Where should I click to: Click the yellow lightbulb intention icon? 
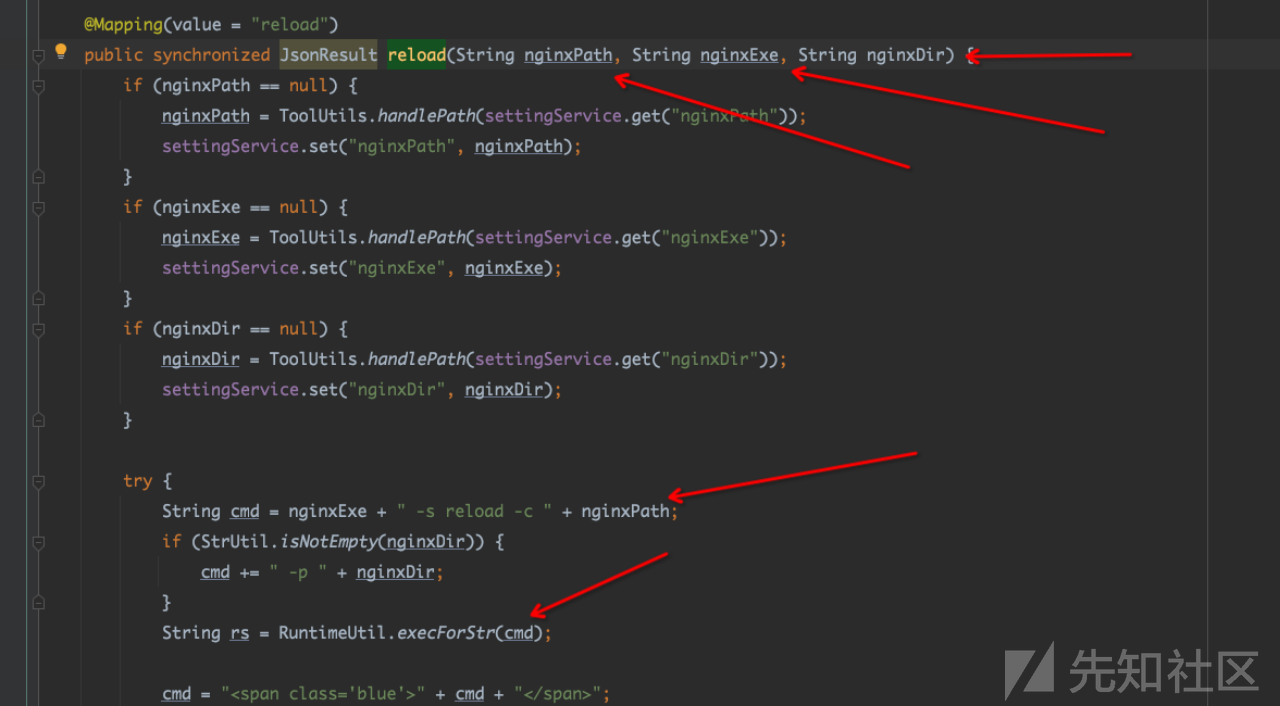pos(60,51)
